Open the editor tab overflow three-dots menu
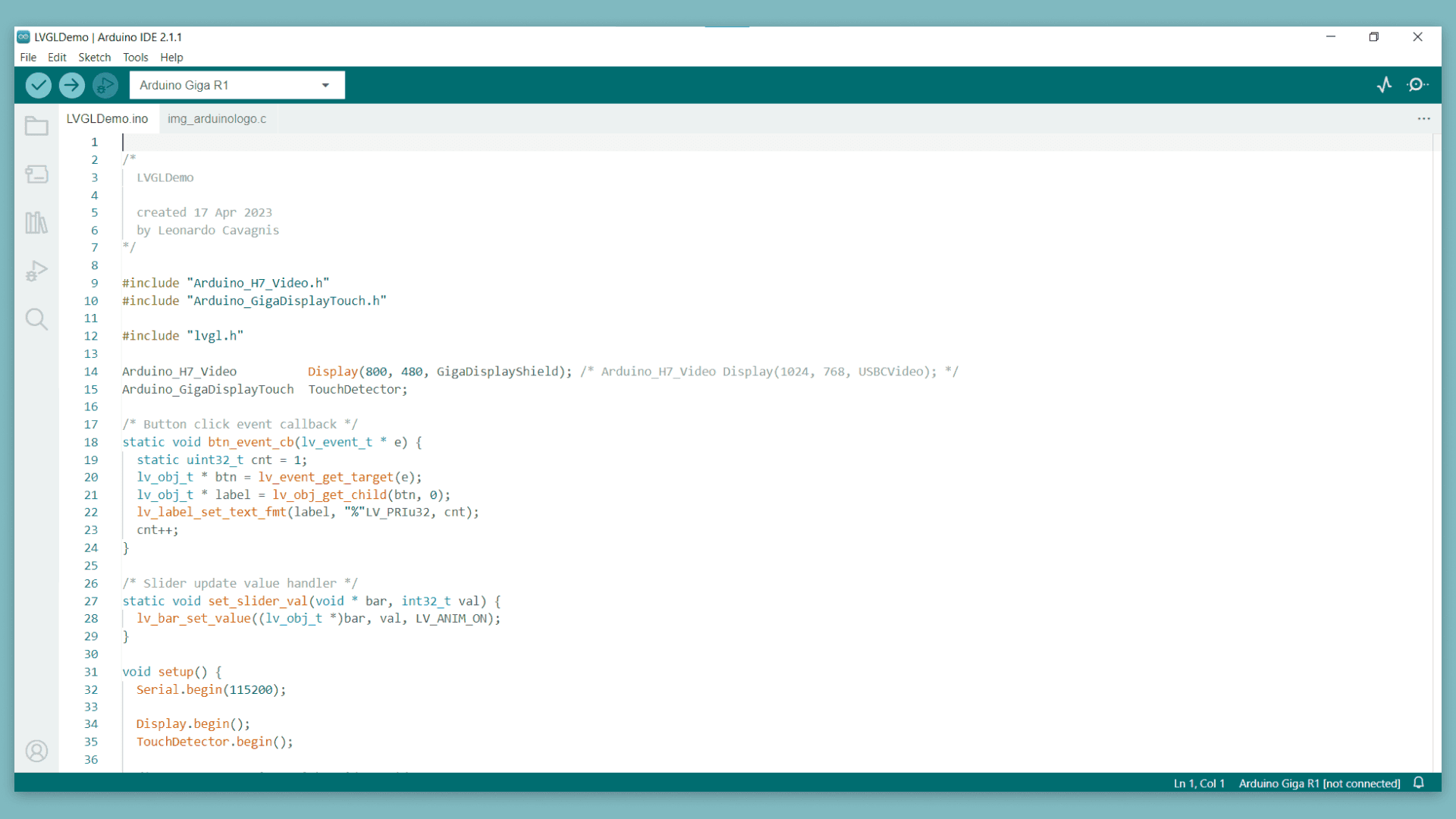This screenshot has width=1456, height=819. tap(1423, 119)
